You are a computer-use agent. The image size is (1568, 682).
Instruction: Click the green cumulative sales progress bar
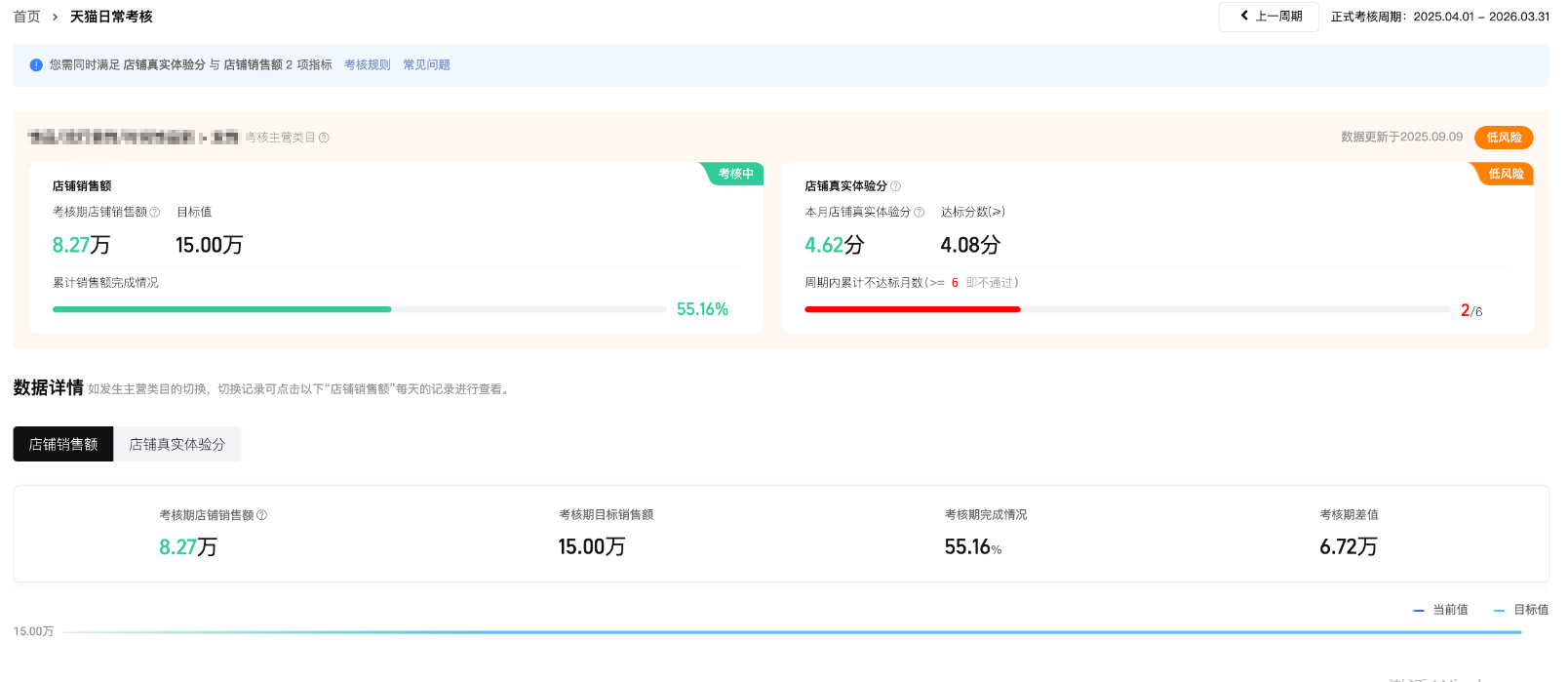[x=222, y=309]
